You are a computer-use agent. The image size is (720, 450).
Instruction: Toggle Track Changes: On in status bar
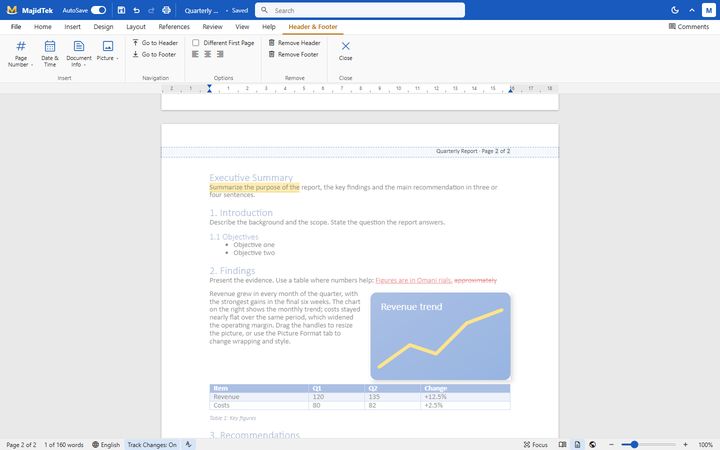point(152,444)
